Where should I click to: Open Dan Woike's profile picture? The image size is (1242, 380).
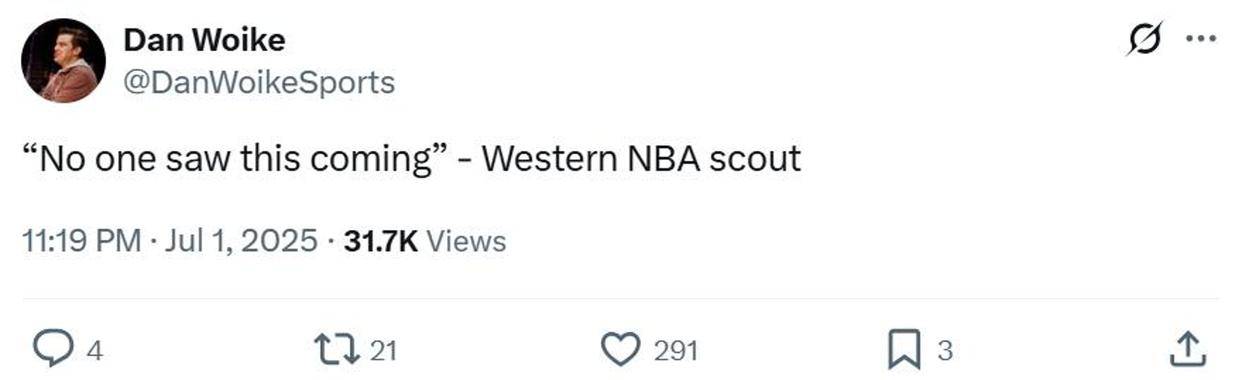pos(63,60)
